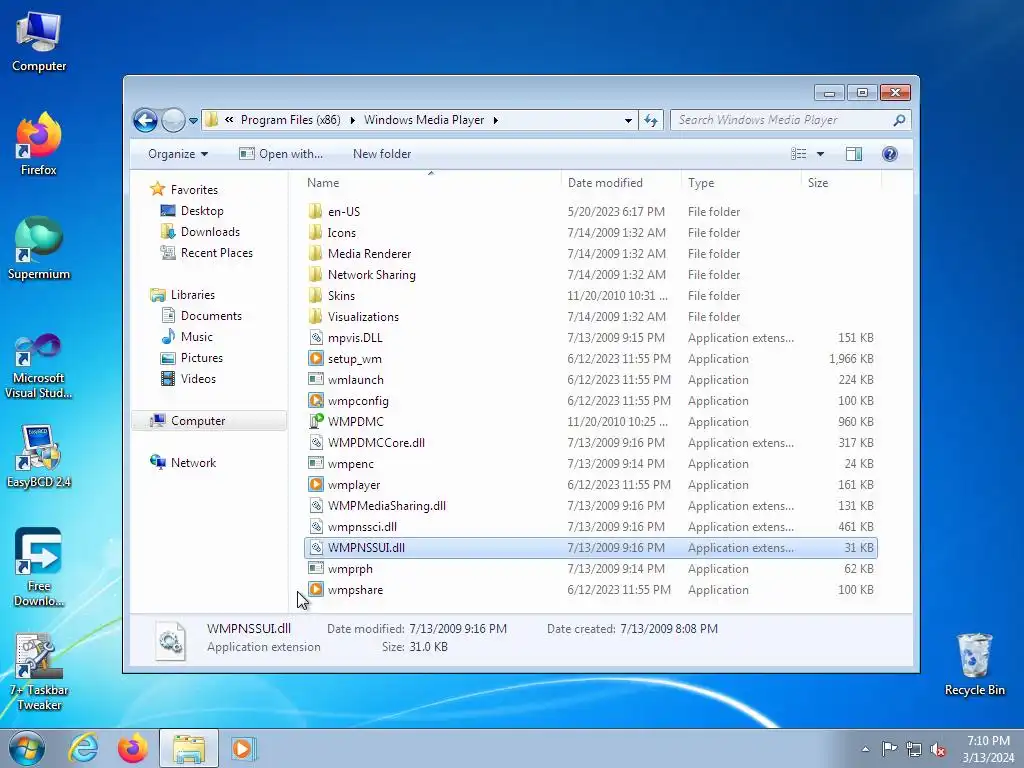Launch Firefox from the taskbar
This screenshot has height=768, width=1024.
(133, 748)
